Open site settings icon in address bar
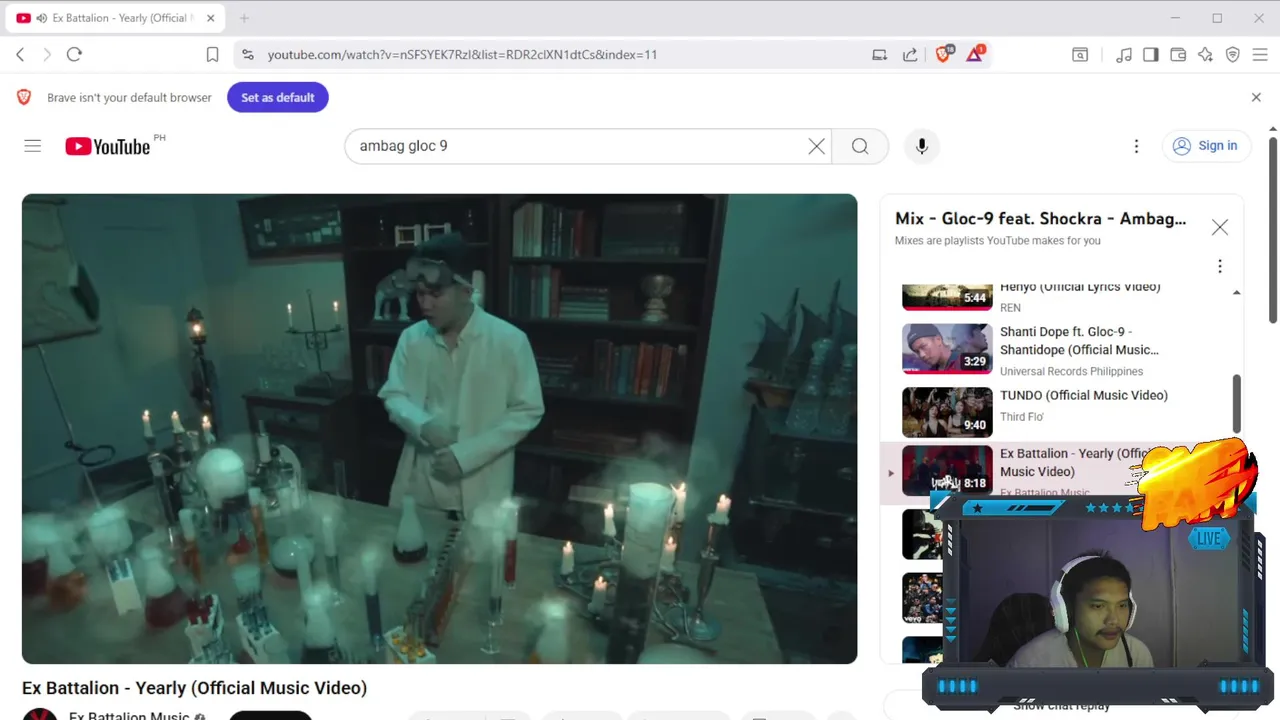The image size is (1280, 720). tap(248, 55)
